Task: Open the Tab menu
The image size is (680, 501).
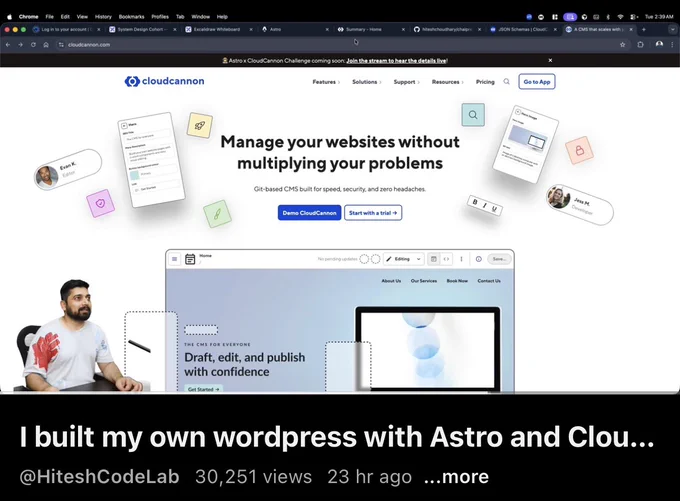Action: (180, 16)
